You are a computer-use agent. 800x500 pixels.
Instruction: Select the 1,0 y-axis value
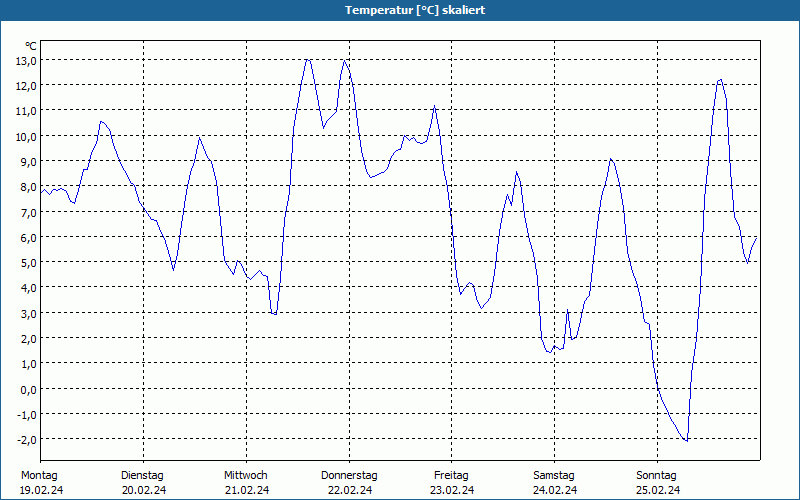click(29, 364)
